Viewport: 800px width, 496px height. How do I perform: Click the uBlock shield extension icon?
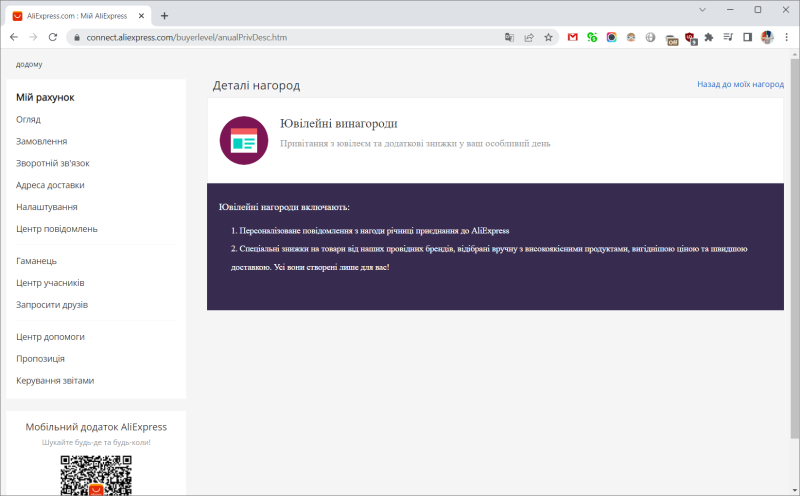pos(690,37)
